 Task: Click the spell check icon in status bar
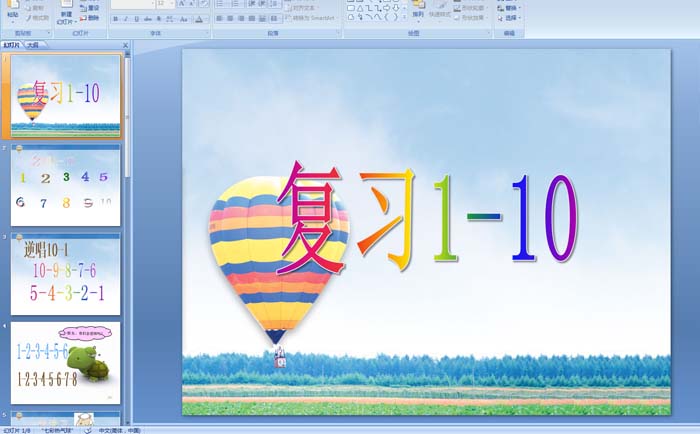click(x=88, y=429)
